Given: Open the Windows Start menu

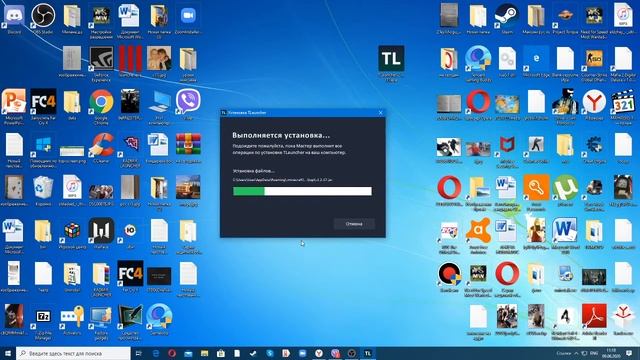Looking at the screenshot, I should pyautogui.click(x=8, y=353).
